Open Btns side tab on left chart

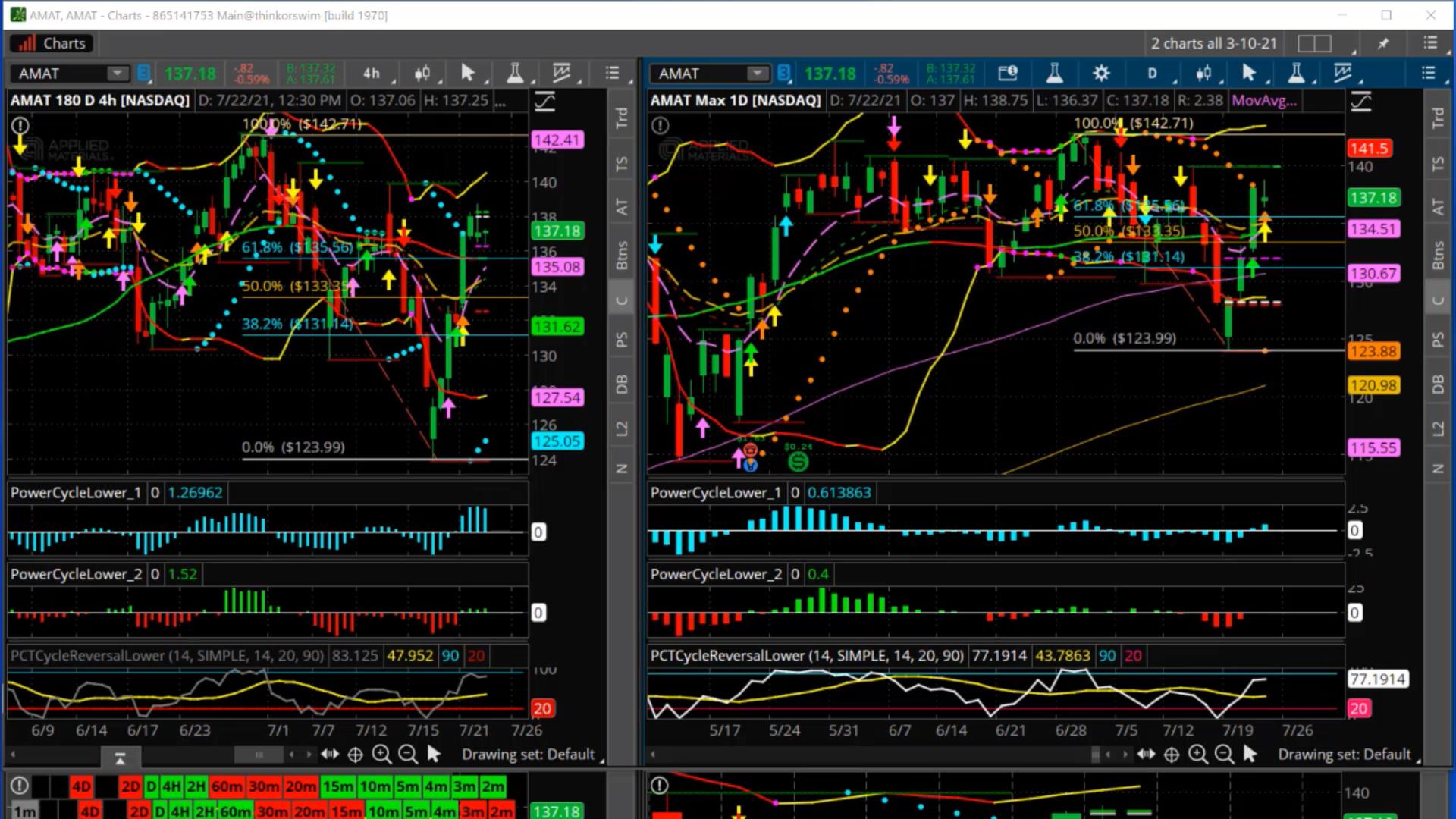coord(622,255)
